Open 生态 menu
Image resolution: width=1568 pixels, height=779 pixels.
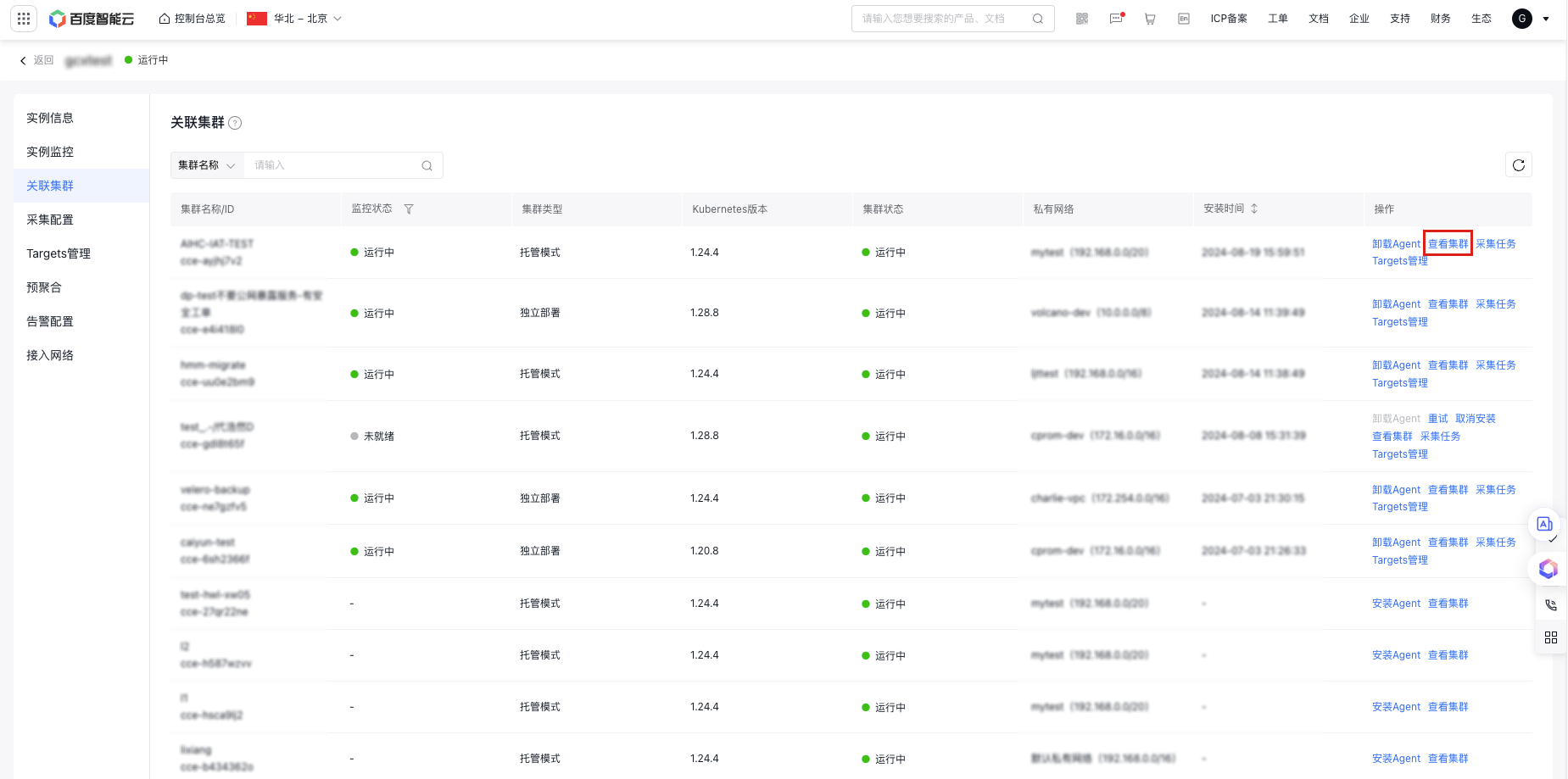(x=1482, y=19)
